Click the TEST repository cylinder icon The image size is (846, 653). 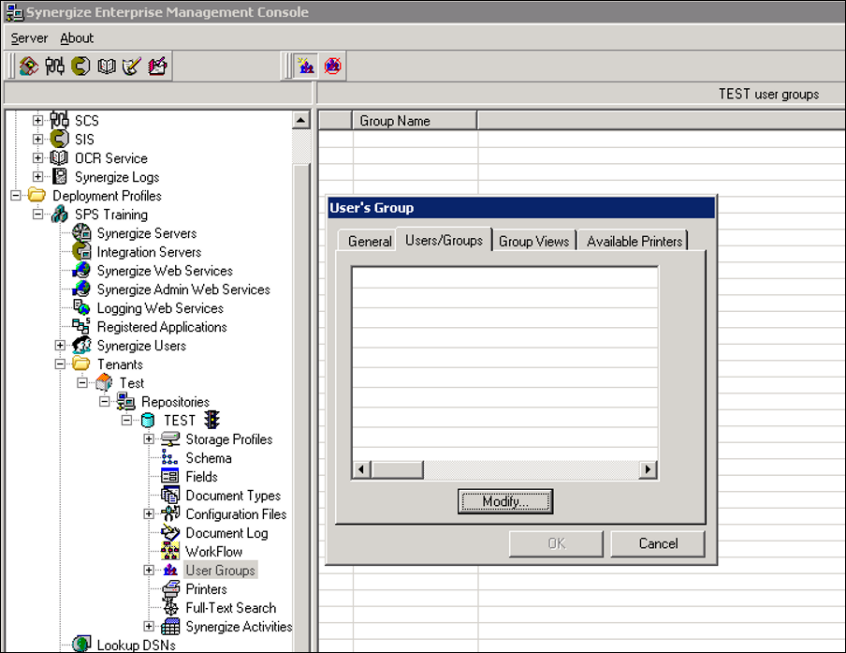(148, 420)
